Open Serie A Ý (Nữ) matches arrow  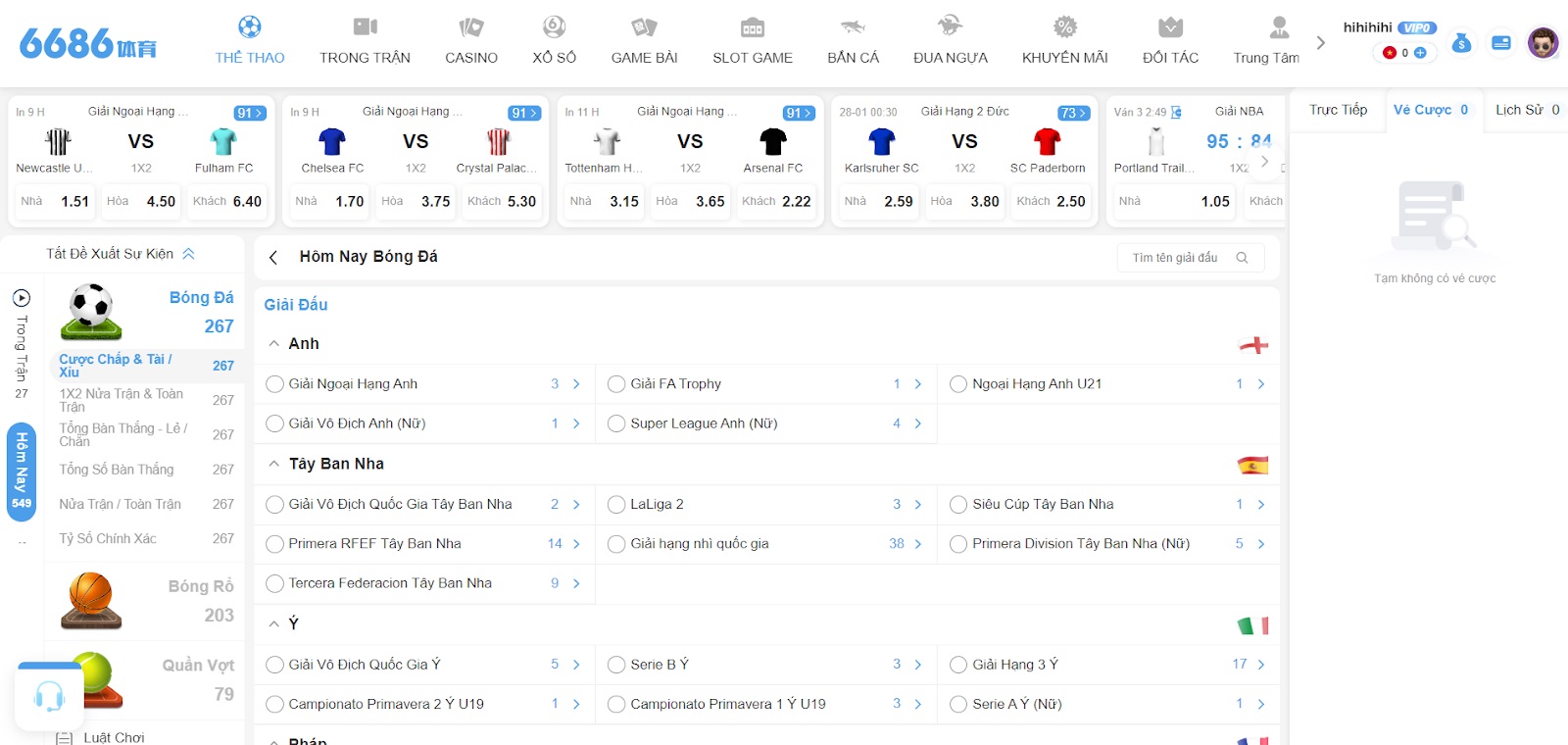click(1260, 704)
